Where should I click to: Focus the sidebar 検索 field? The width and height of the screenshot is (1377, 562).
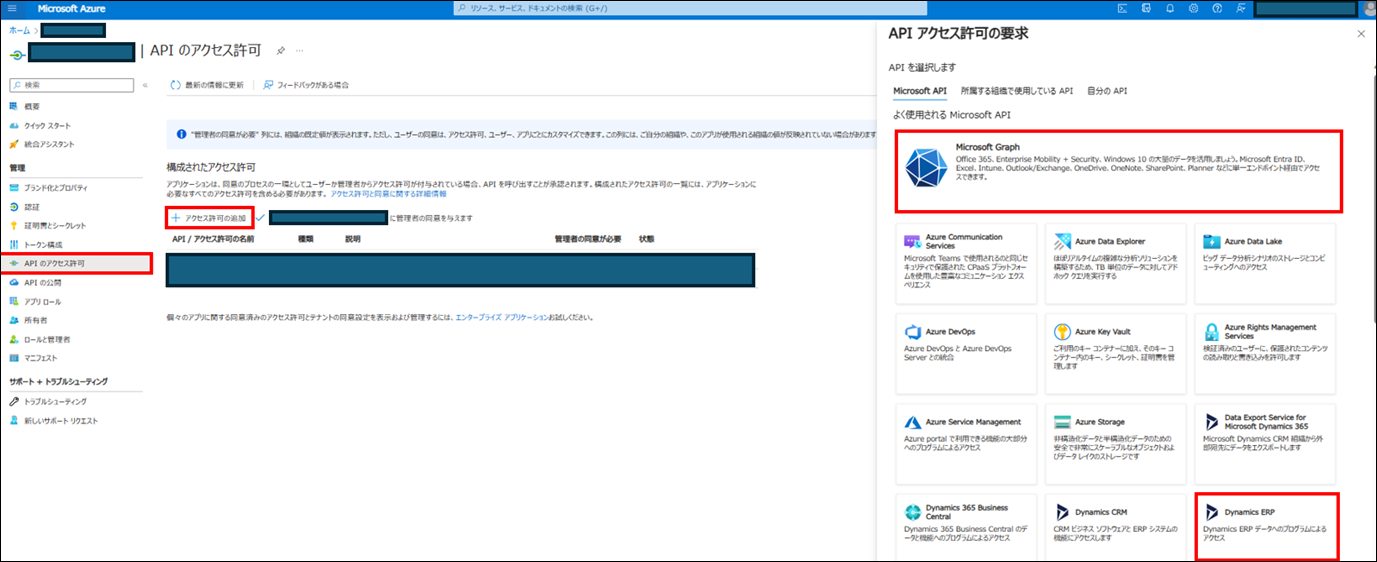pos(71,85)
